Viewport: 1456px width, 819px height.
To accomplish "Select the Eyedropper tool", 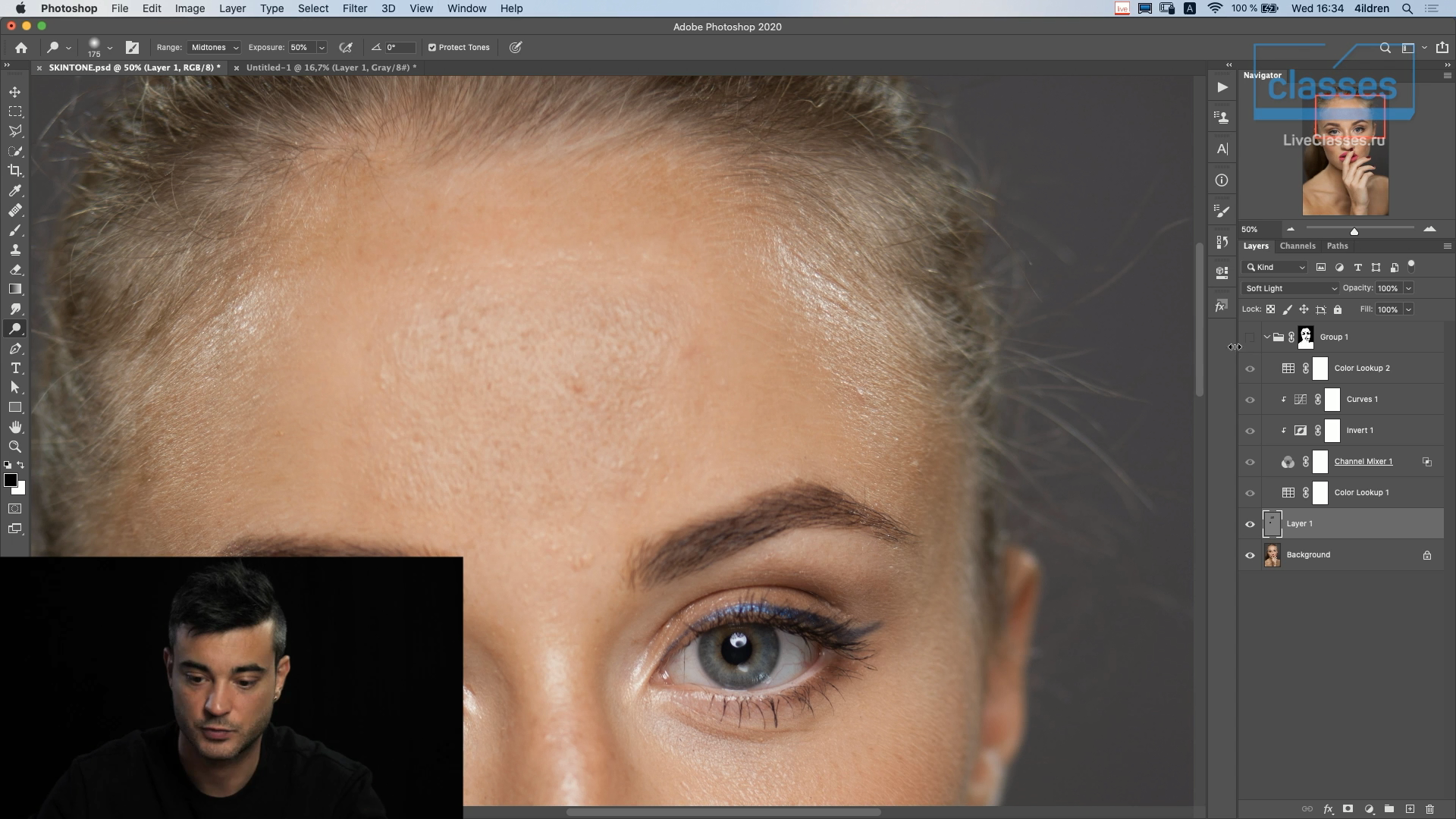I will click(14, 190).
